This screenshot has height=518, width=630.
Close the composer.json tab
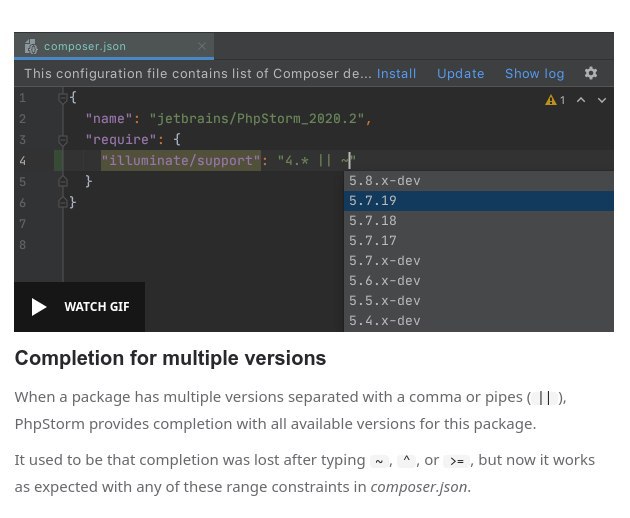202,46
